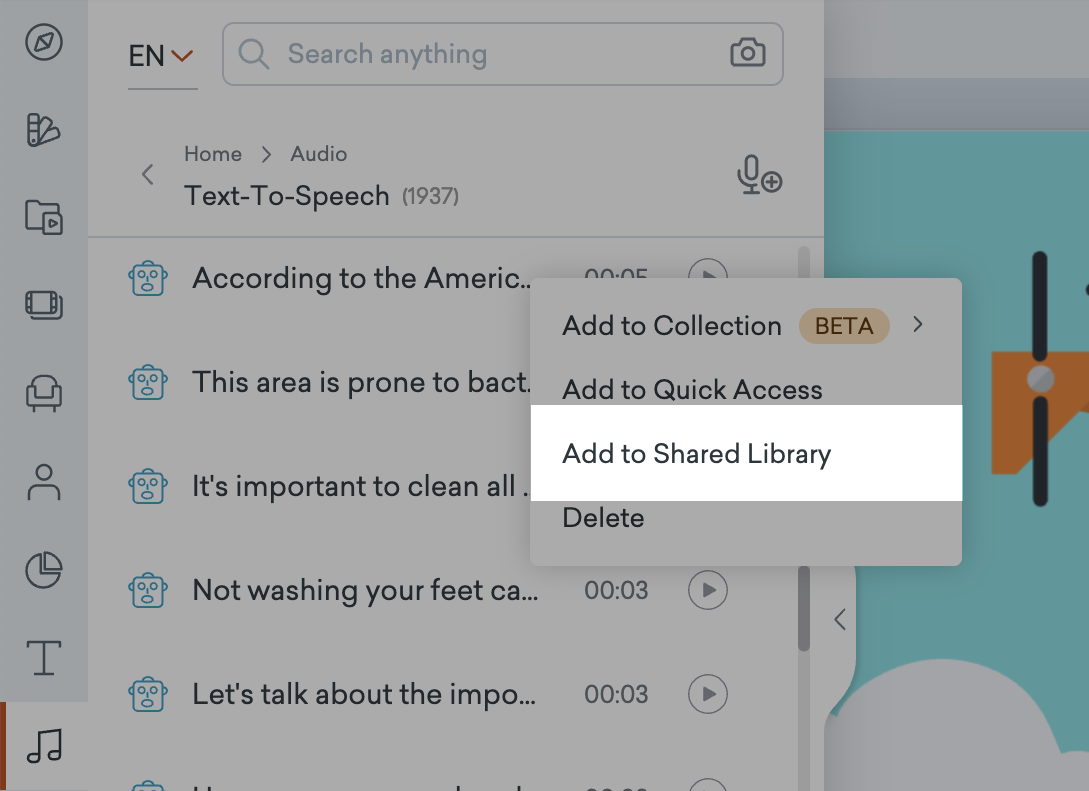
Task: Open the media folder sidebar icon
Action: [44, 217]
